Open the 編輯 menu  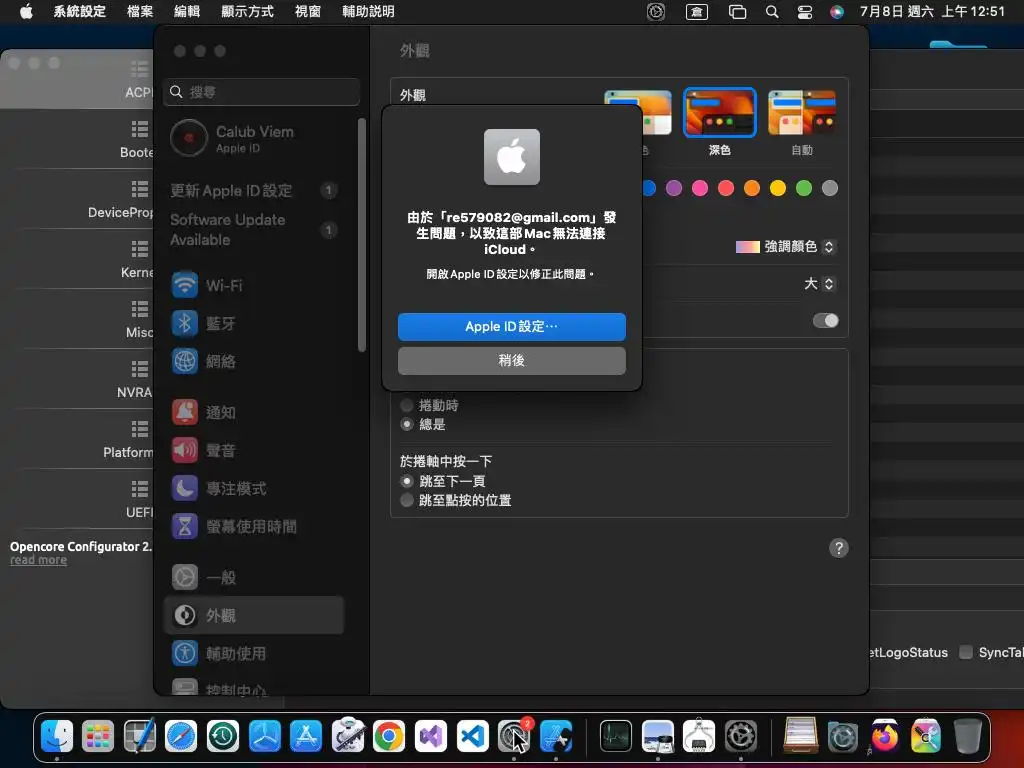pyautogui.click(x=187, y=11)
